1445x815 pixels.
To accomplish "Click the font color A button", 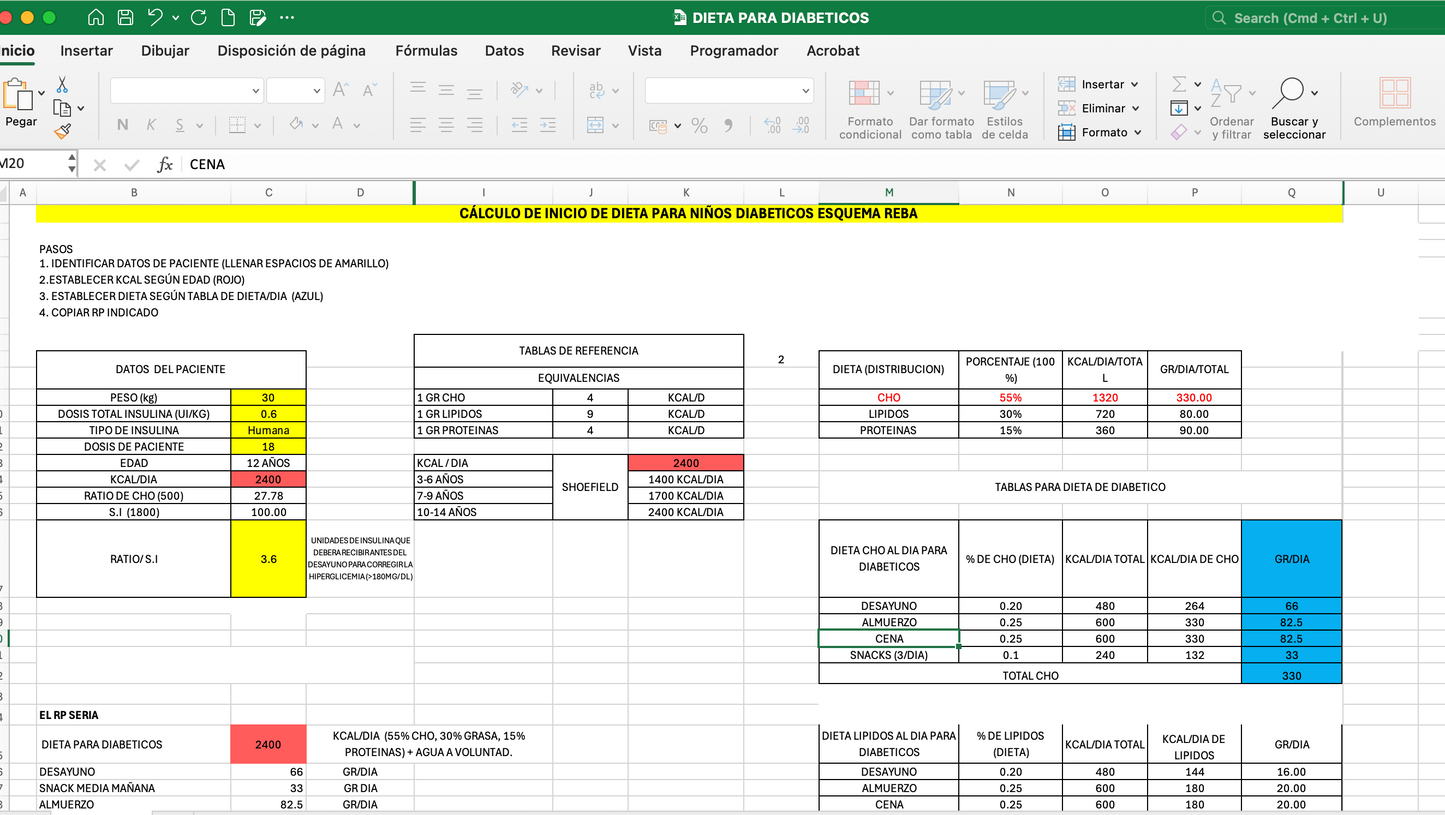I will [x=338, y=125].
